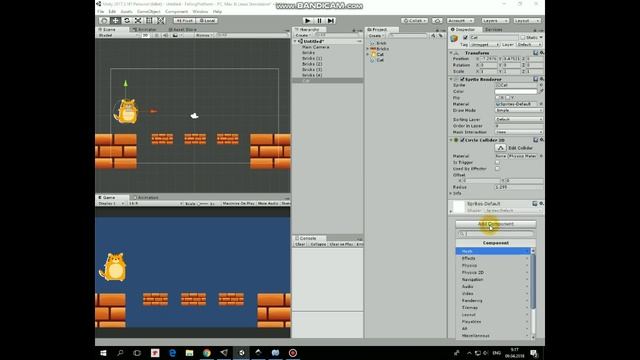Viewport: 640px width, 360px height.
Task: Open the Assets menu
Action: point(126,11)
